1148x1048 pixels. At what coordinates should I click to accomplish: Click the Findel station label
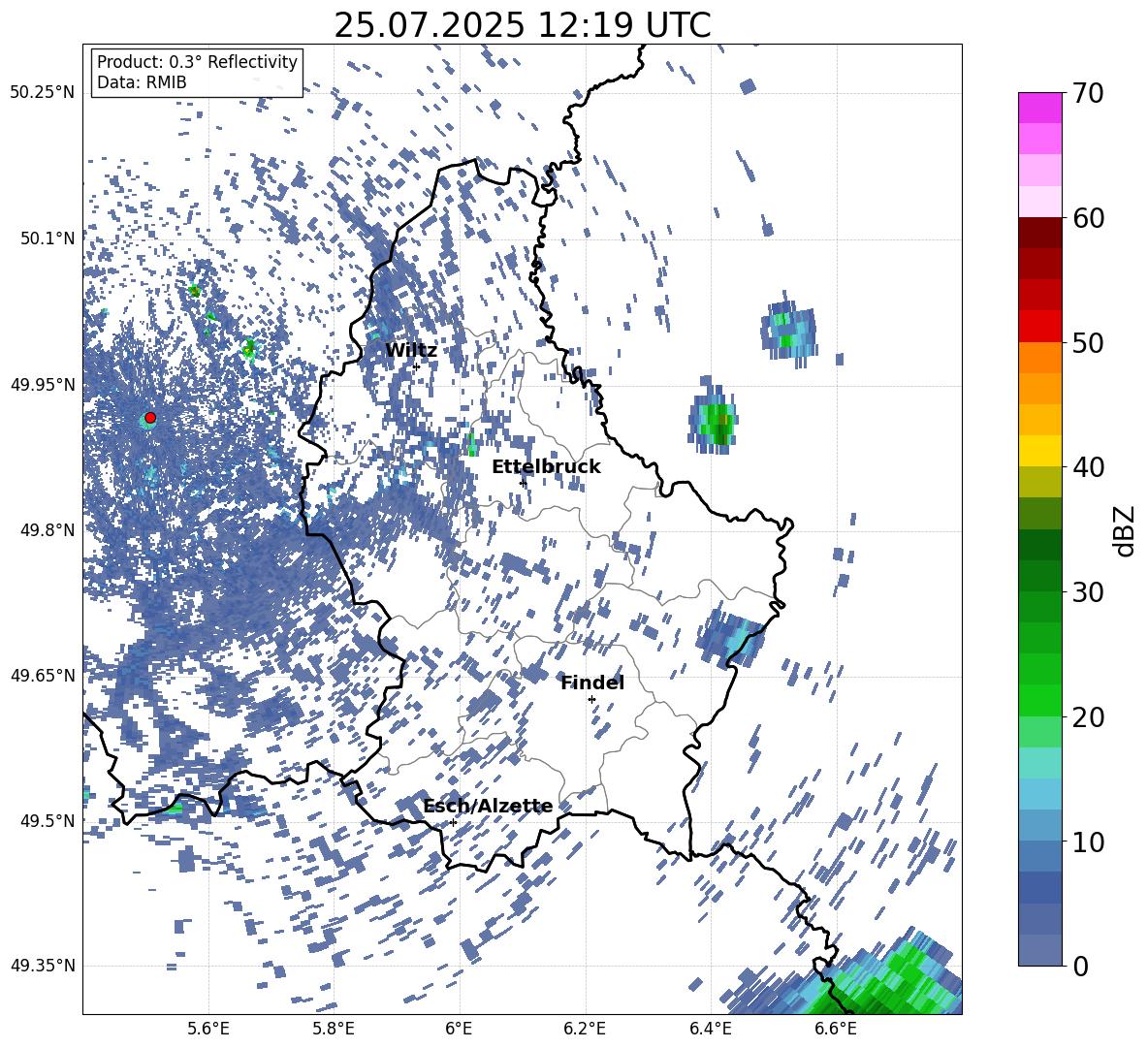click(592, 683)
